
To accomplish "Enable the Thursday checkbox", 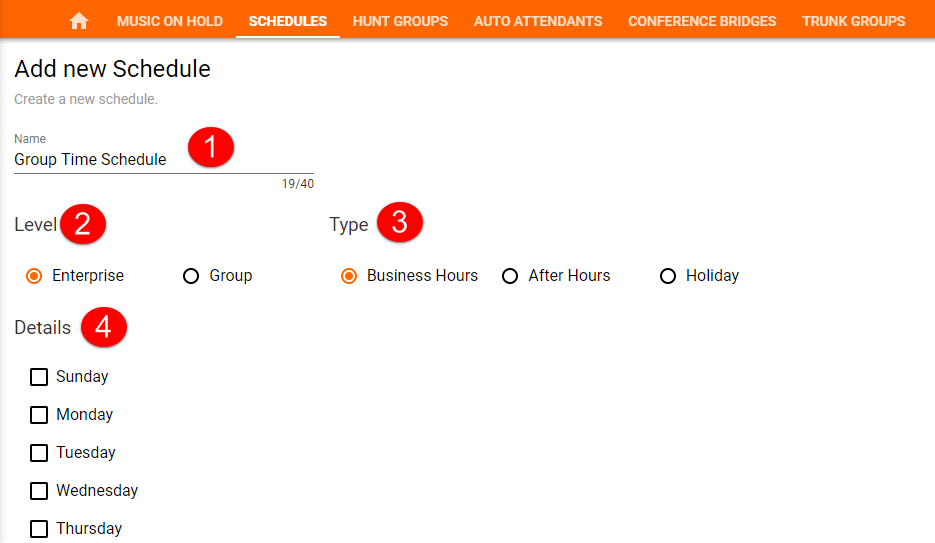I will click(x=39, y=529).
